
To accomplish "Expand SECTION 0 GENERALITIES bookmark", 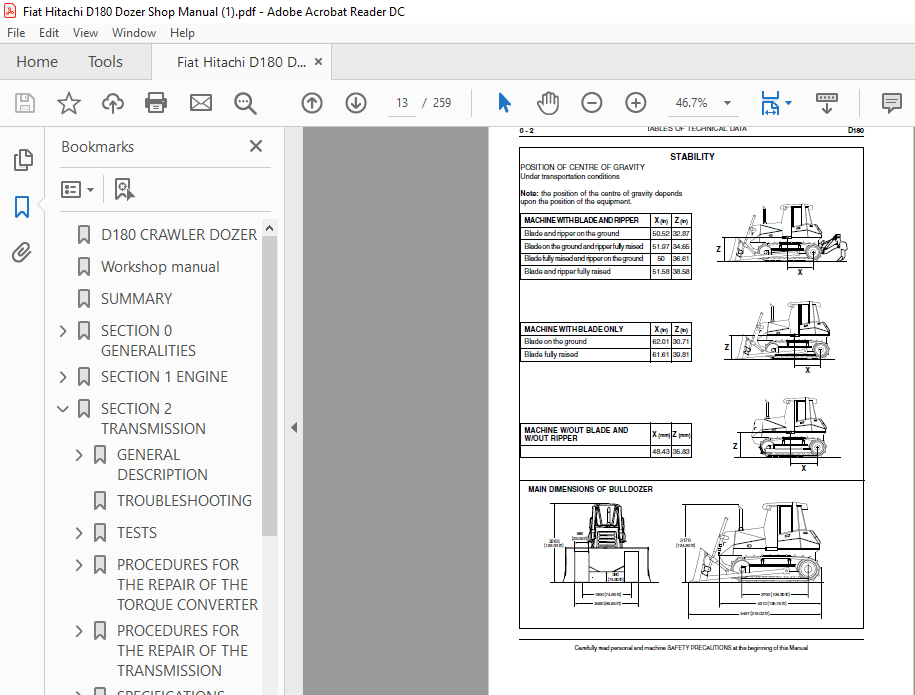I will [63, 331].
